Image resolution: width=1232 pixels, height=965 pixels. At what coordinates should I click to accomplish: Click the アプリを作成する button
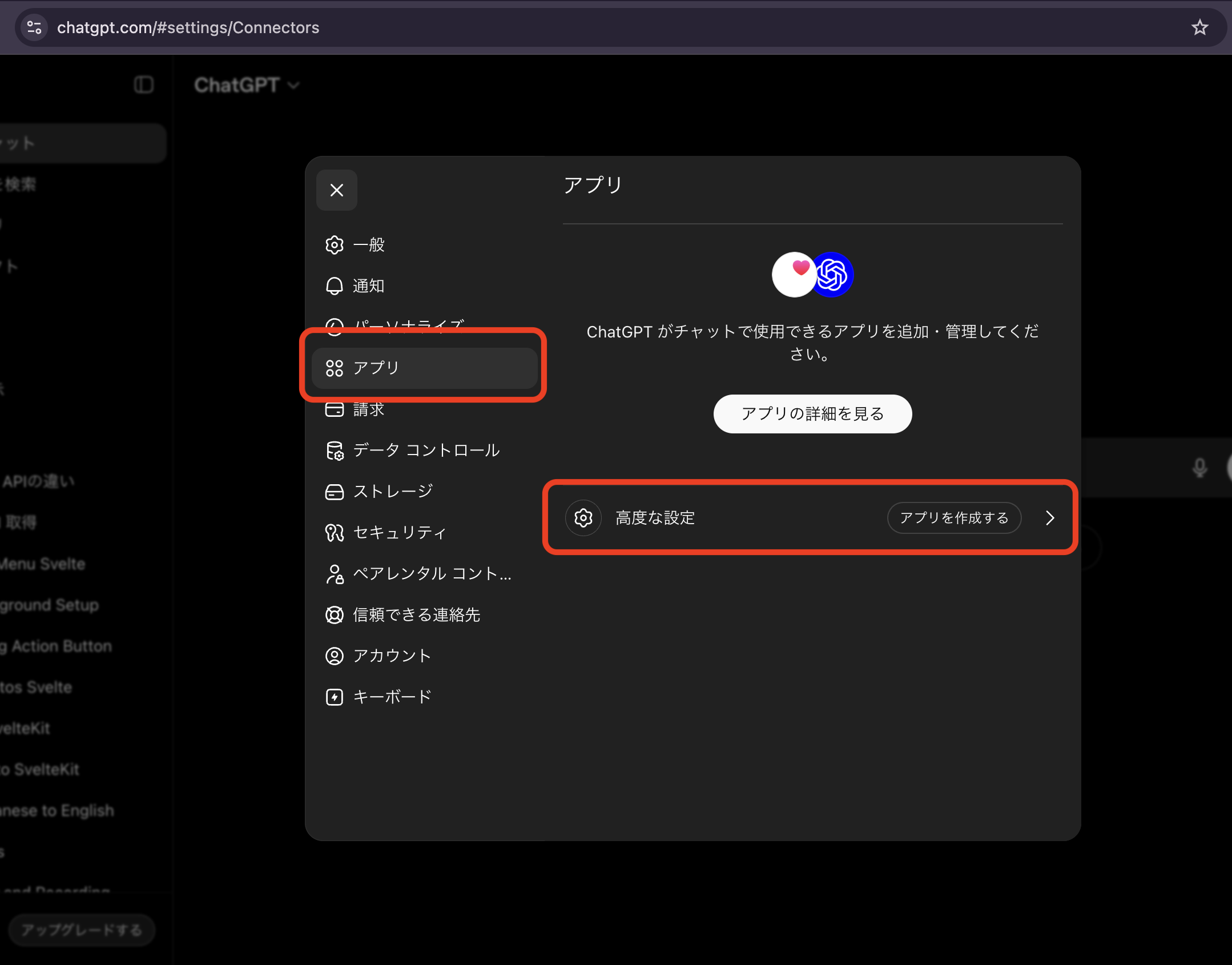click(x=954, y=518)
